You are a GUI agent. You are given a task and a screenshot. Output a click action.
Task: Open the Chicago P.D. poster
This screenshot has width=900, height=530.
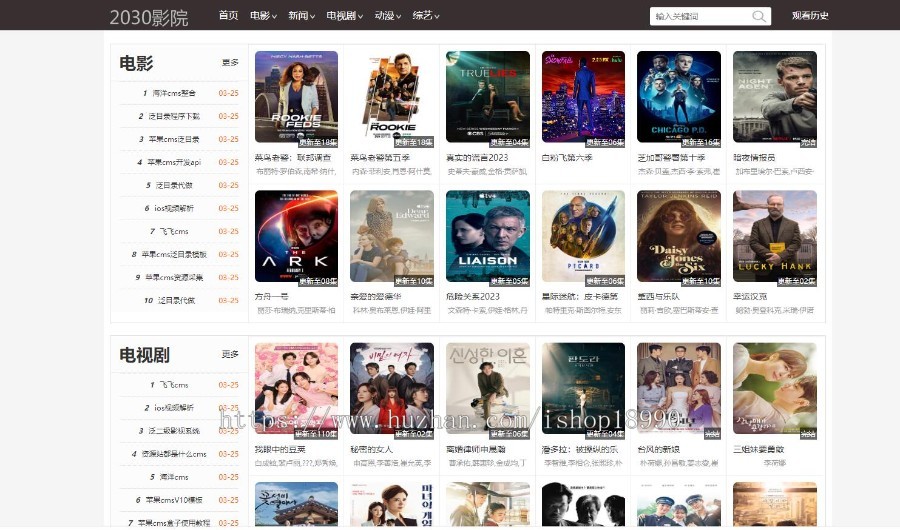679,98
